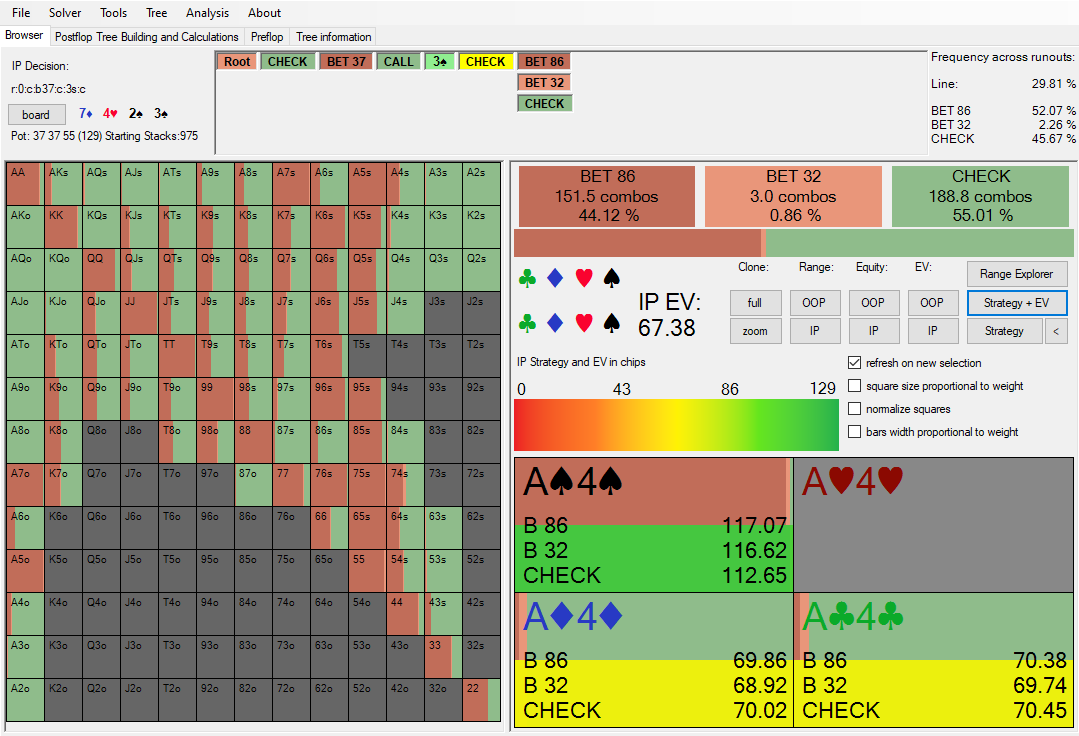Open the Tree information tab
The image size is (1079, 736).
point(333,37)
